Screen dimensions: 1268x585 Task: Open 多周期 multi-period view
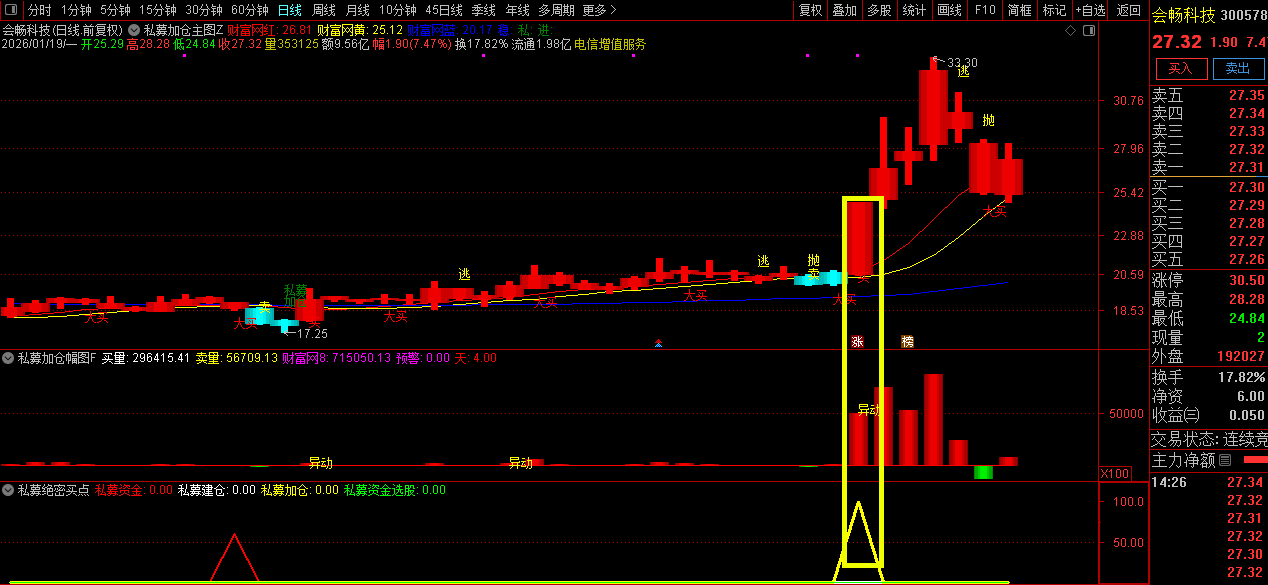[x=556, y=10]
